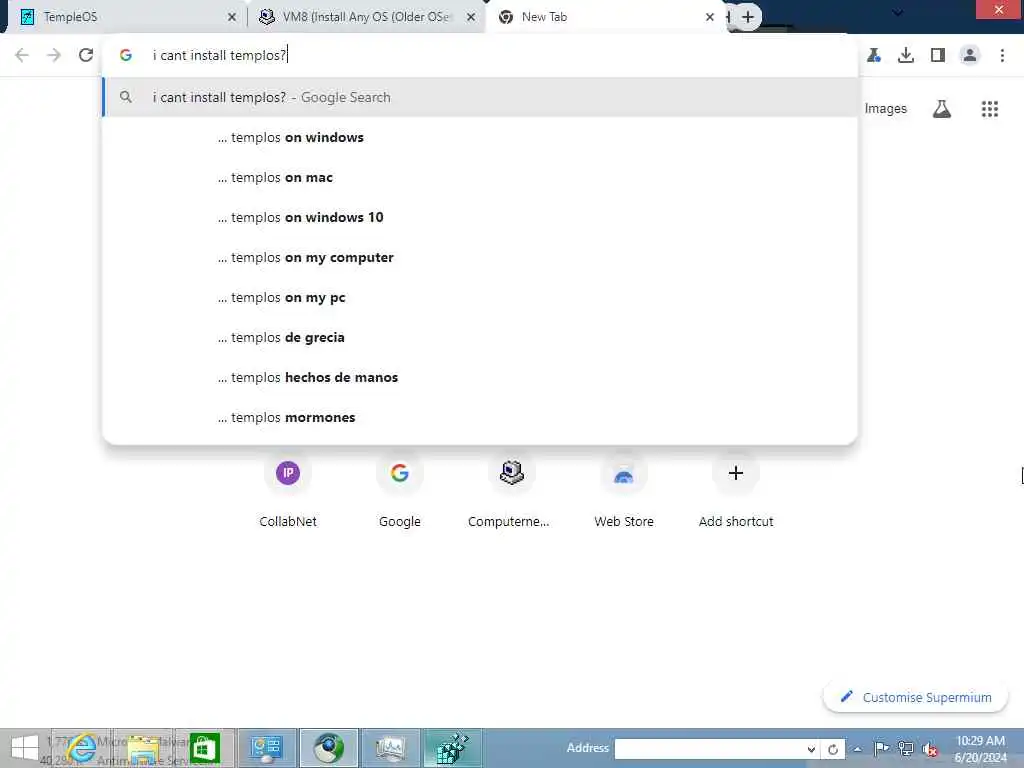Open the network tray icon
This screenshot has width=1024, height=768.
(x=906, y=748)
